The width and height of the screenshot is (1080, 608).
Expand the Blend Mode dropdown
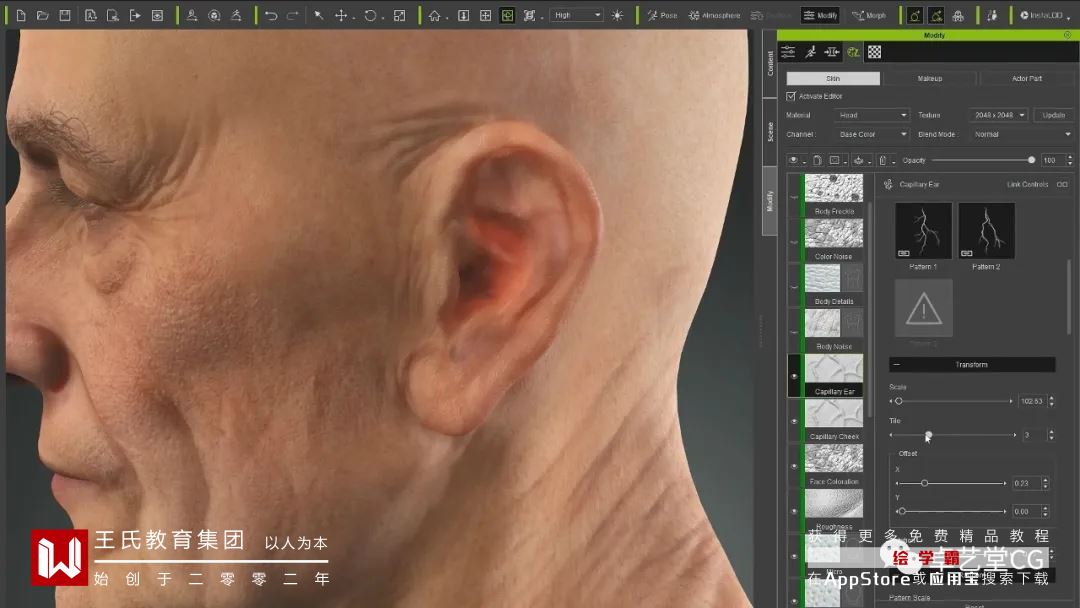pos(1021,134)
